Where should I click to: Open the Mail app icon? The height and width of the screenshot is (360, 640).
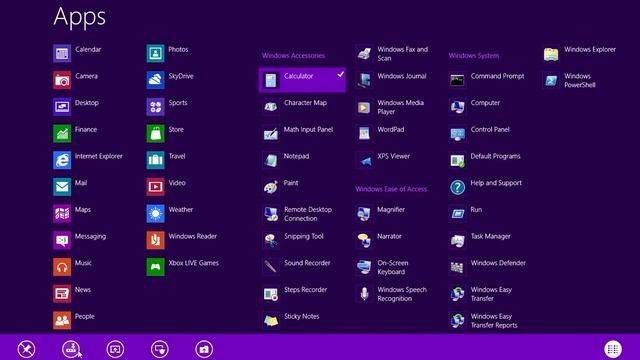pos(62,187)
